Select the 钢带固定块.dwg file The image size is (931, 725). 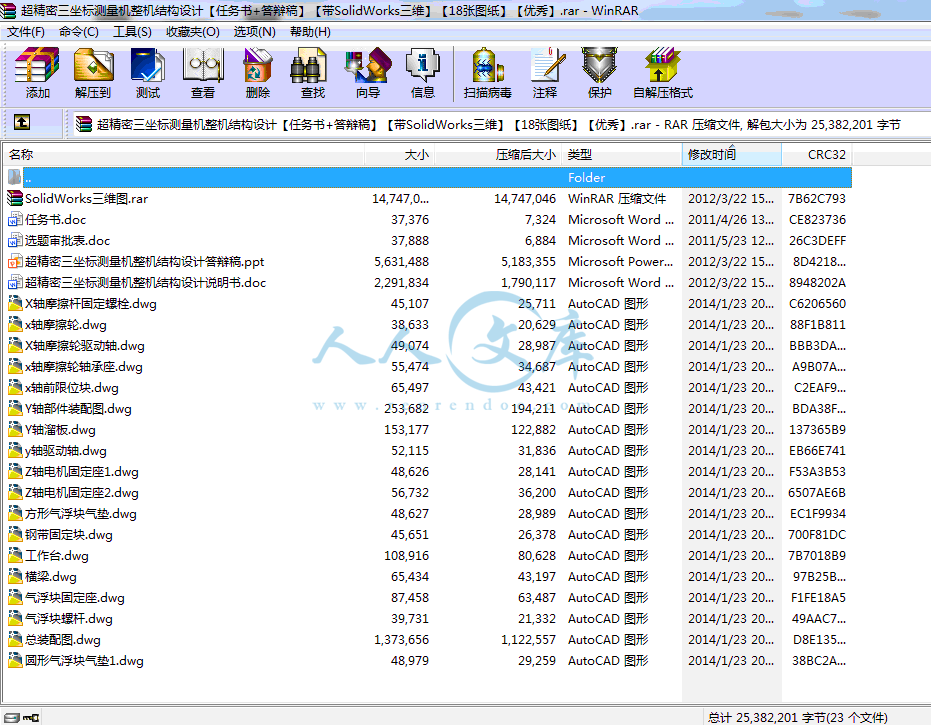[x=69, y=534]
